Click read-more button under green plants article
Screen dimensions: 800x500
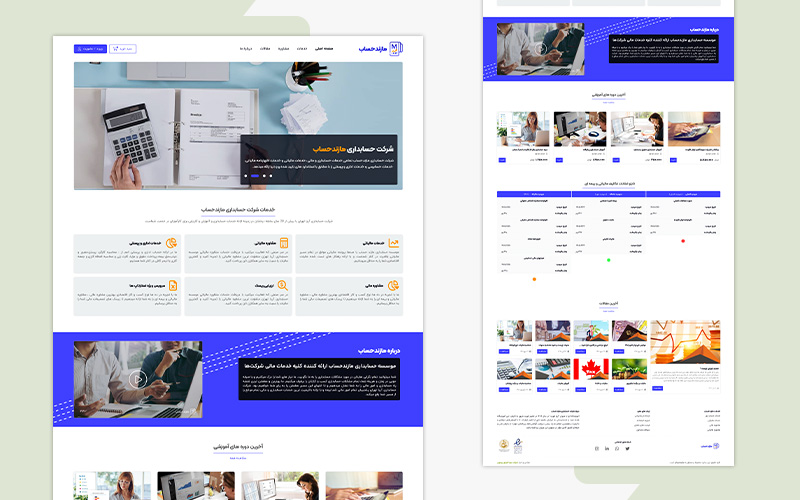(x=619, y=390)
